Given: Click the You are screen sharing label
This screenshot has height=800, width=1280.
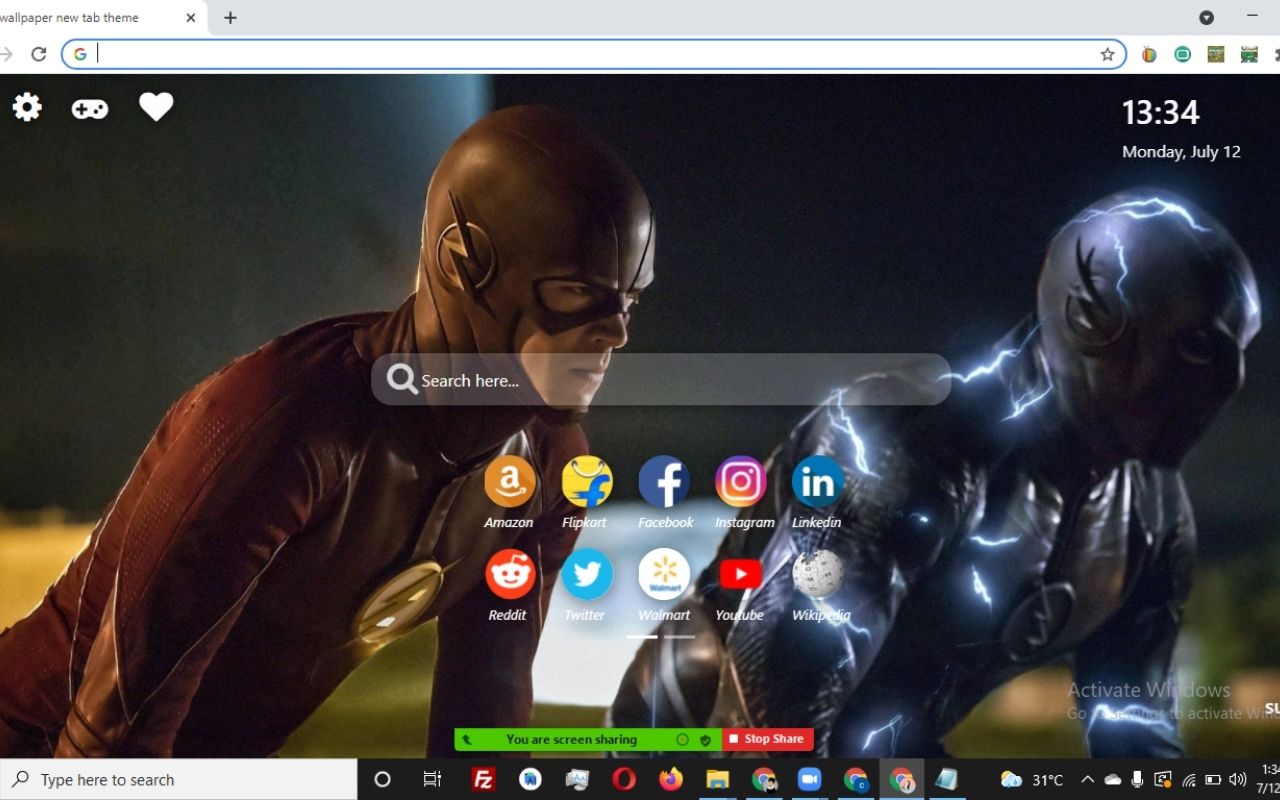Looking at the screenshot, I should click(x=571, y=739).
